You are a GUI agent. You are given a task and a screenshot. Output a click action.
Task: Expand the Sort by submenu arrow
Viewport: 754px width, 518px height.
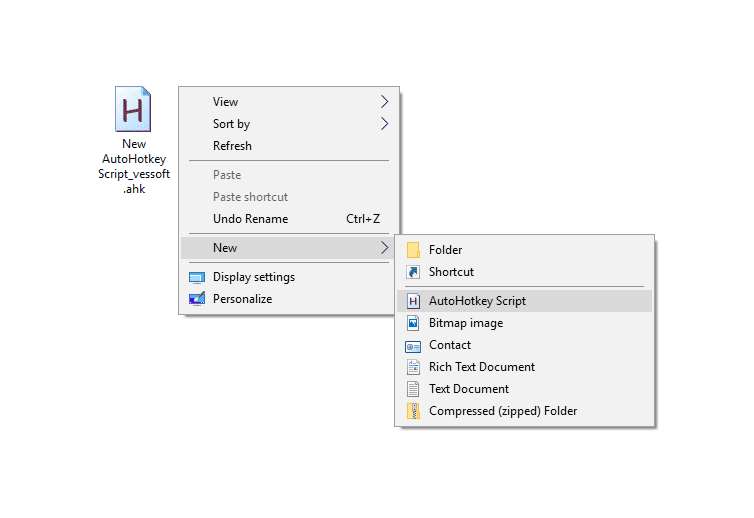tap(384, 124)
